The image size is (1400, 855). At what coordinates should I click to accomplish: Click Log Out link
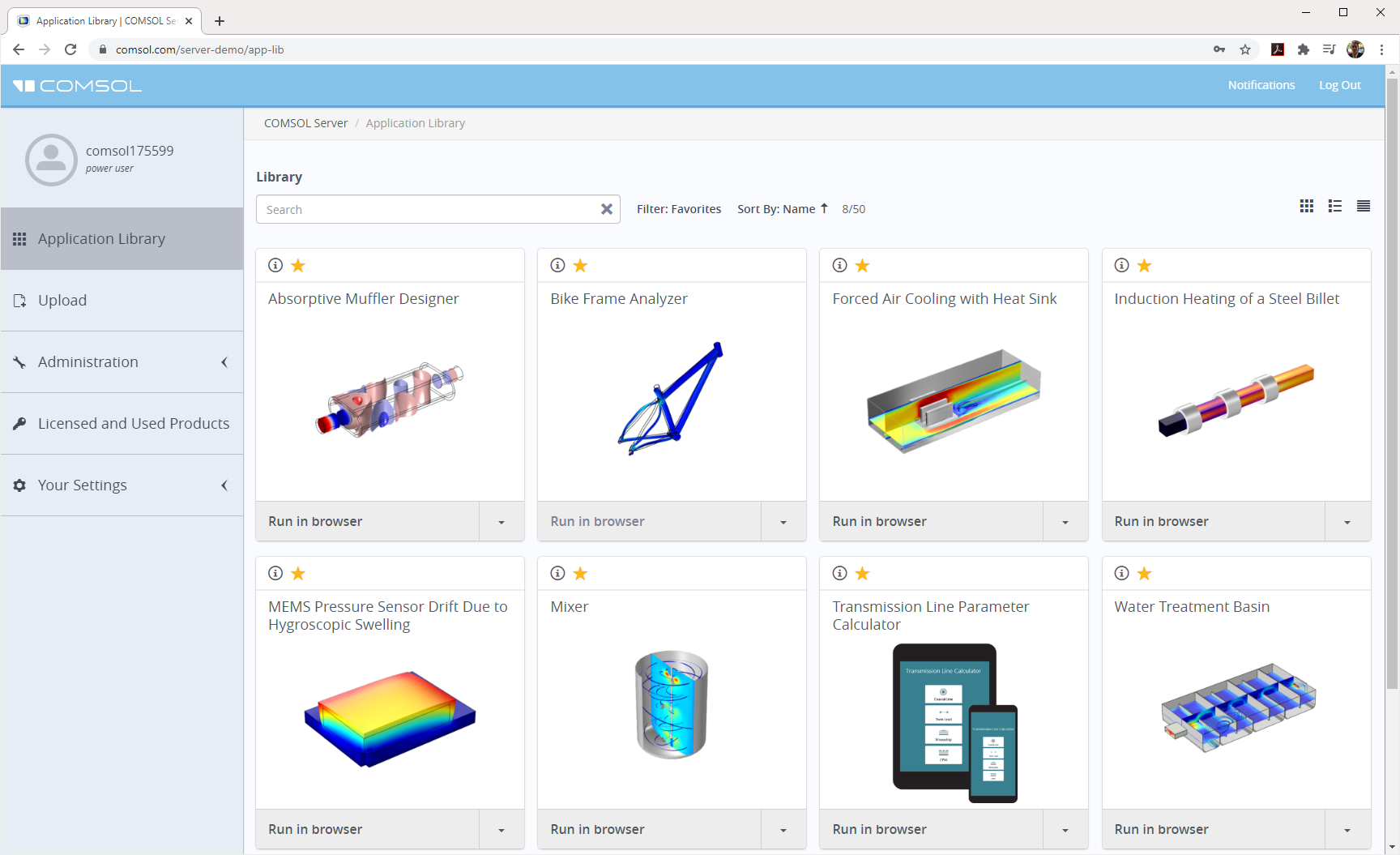pos(1339,85)
